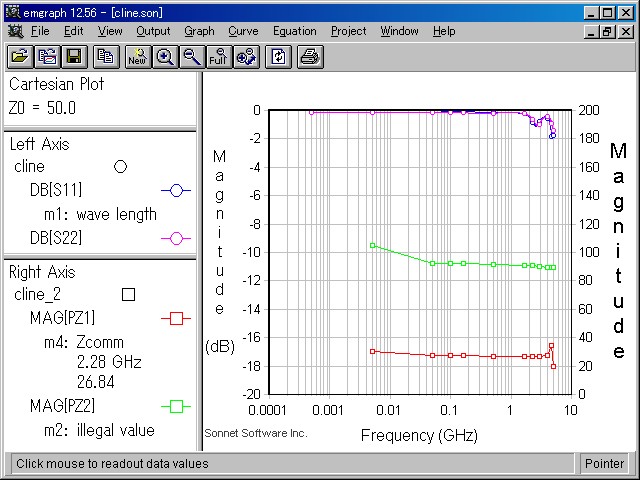Click the Pointer mode status indicator
This screenshot has width=640, height=480.
(x=604, y=464)
